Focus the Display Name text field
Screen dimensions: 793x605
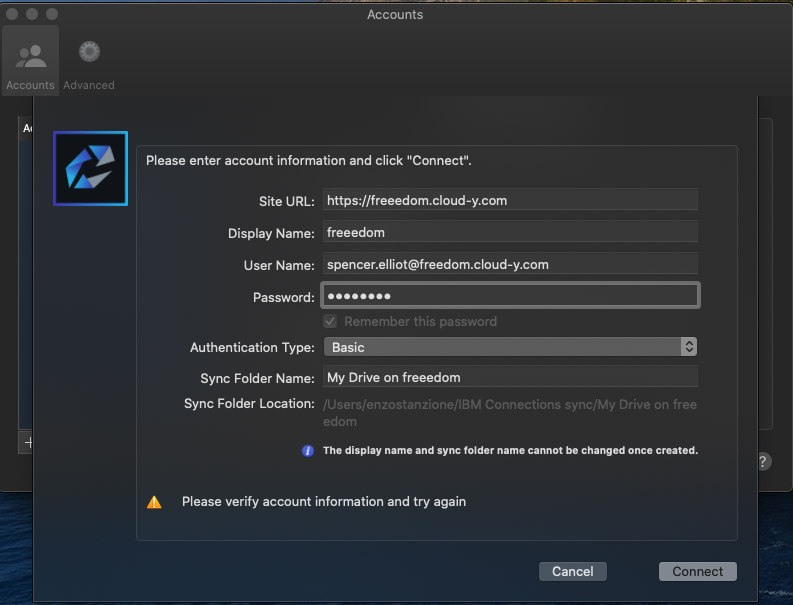pyautogui.click(x=509, y=232)
